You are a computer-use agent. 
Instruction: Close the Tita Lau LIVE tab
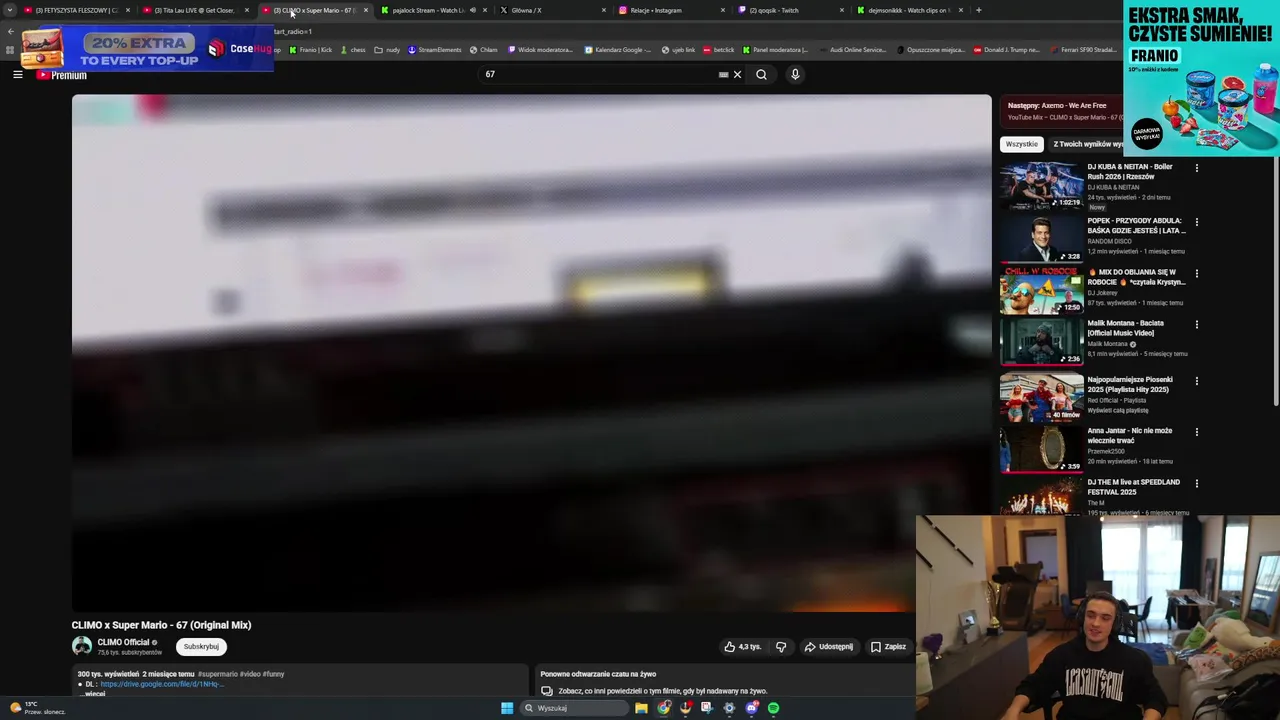tap(247, 10)
